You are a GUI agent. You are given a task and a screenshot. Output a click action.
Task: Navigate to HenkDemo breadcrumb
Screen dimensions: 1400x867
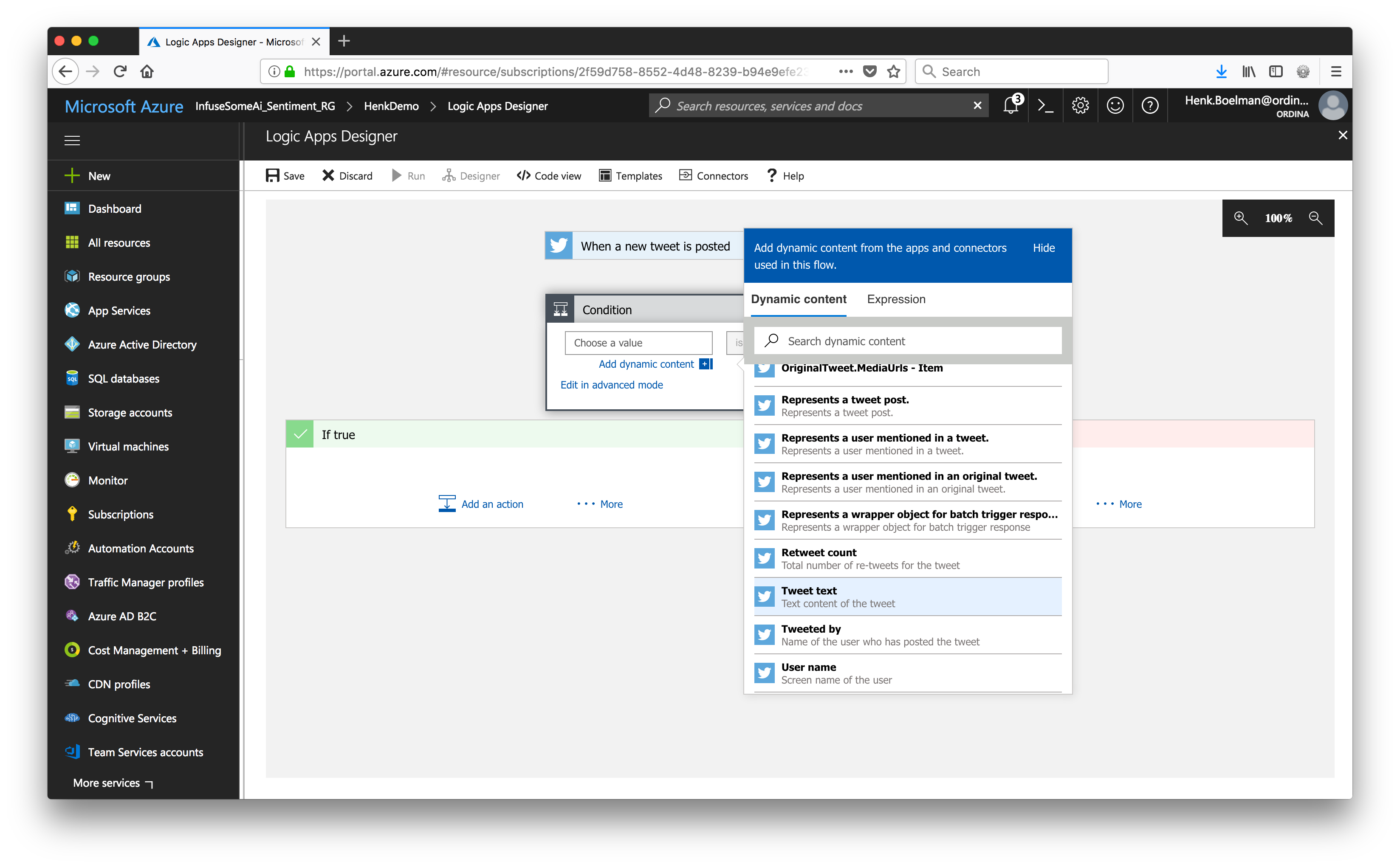point(391,106)
